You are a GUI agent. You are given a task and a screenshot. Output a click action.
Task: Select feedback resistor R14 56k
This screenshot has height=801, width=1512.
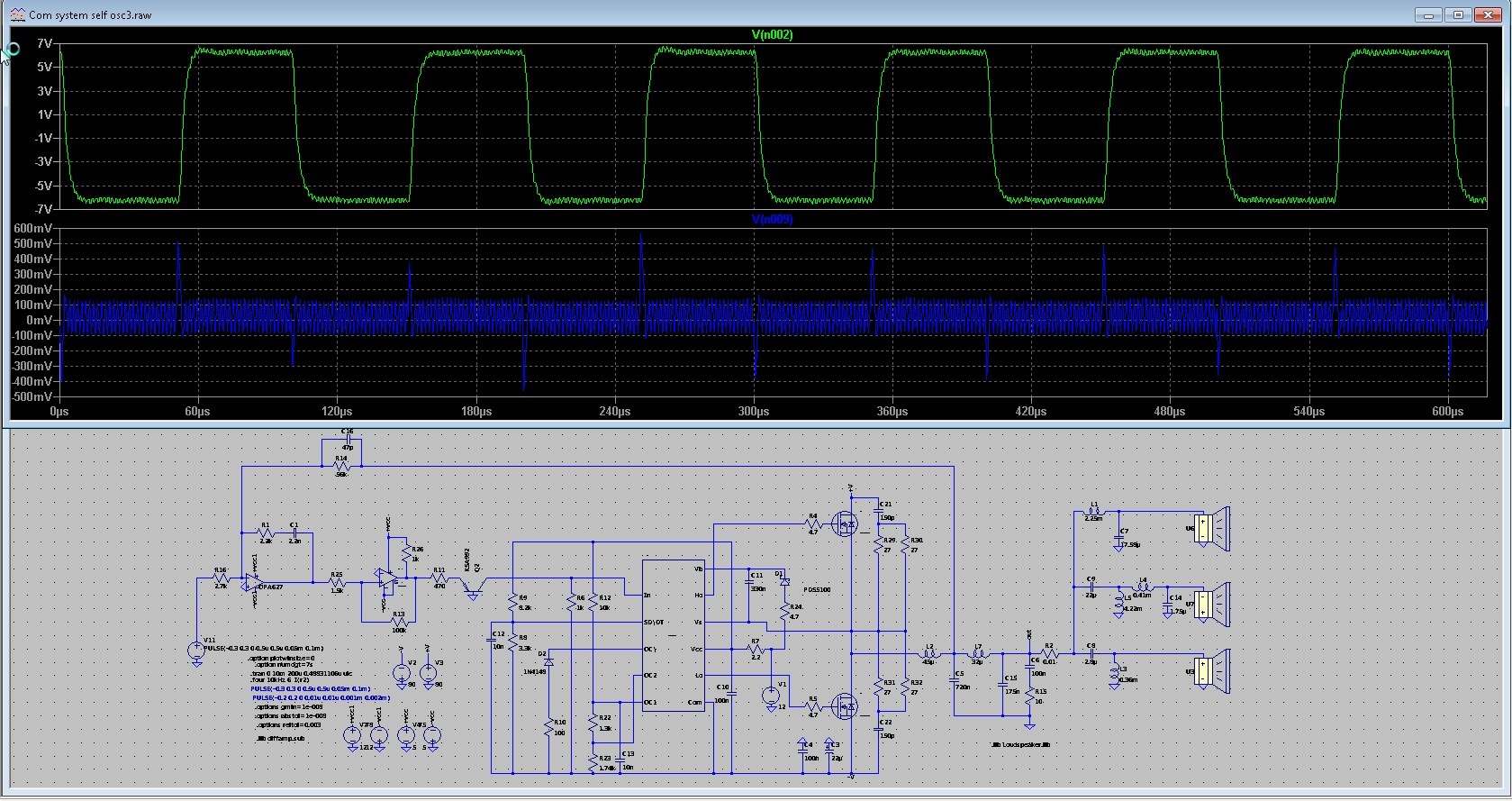pos(341,466)
